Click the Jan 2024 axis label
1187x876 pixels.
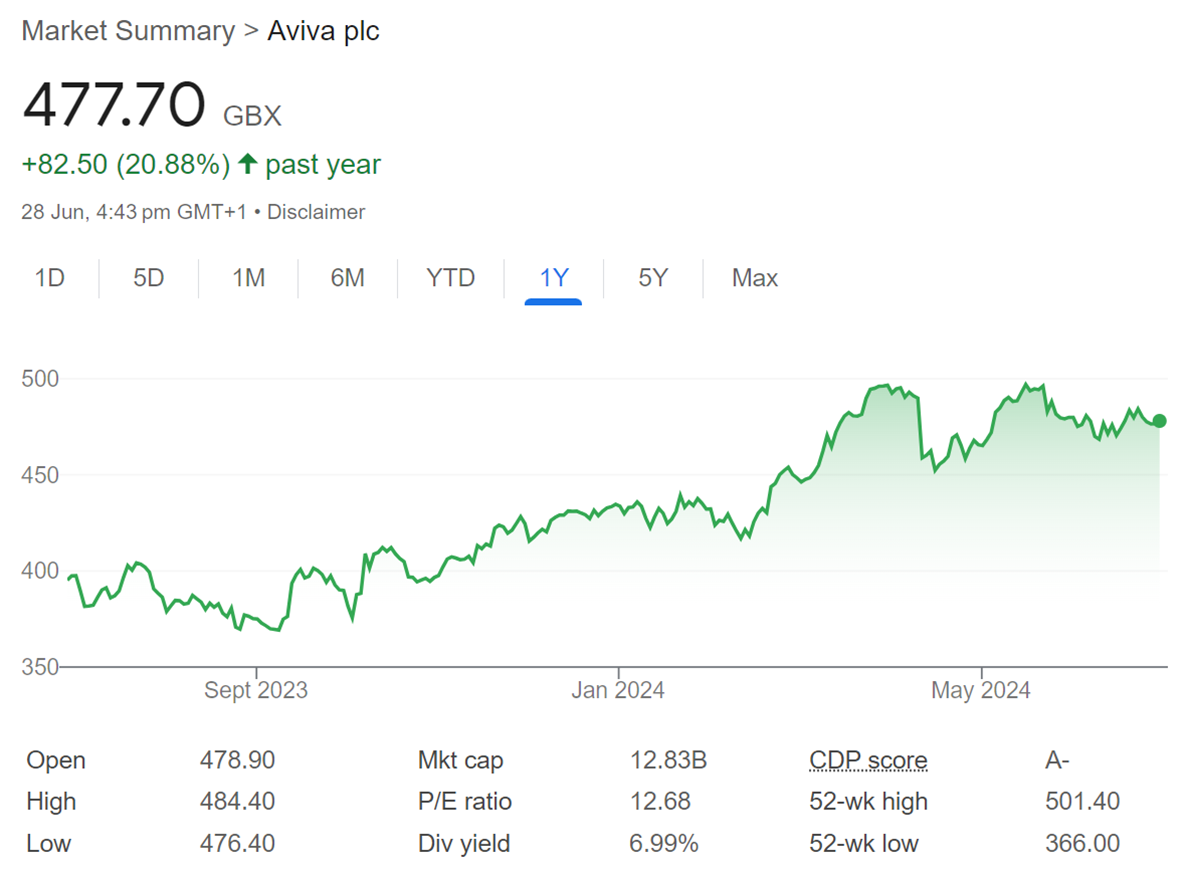tap(618, 691)
